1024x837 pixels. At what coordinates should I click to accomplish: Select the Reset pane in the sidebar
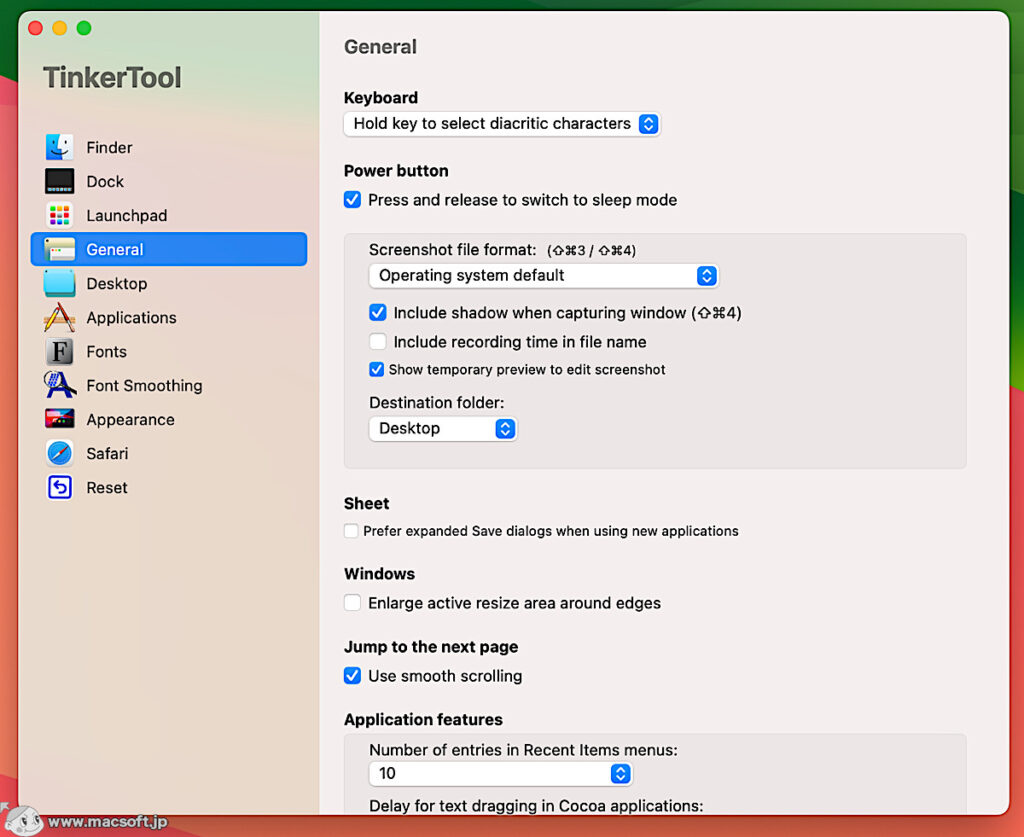[62, 487]
